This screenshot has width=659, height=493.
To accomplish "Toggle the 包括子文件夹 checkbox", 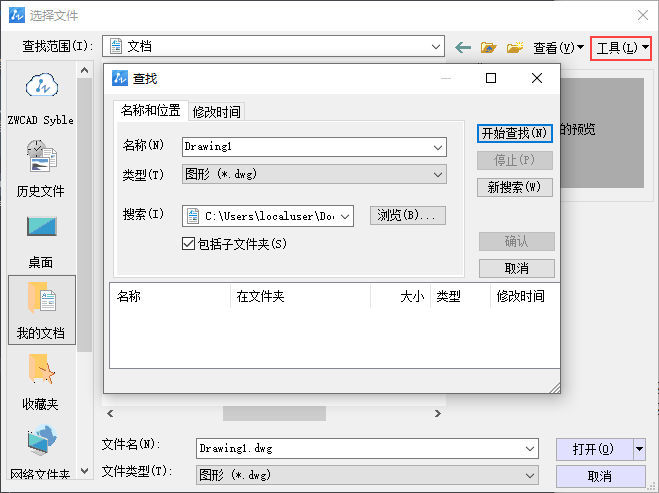I will [x=189, y=243].
